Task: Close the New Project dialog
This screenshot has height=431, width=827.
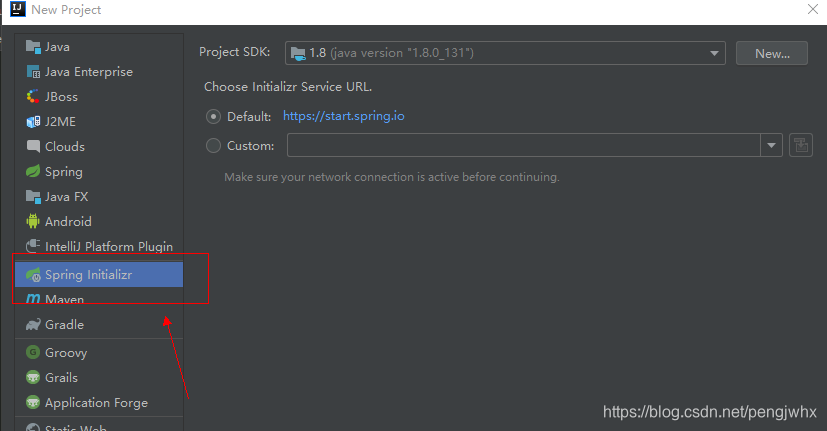Action: coord(813,9)
